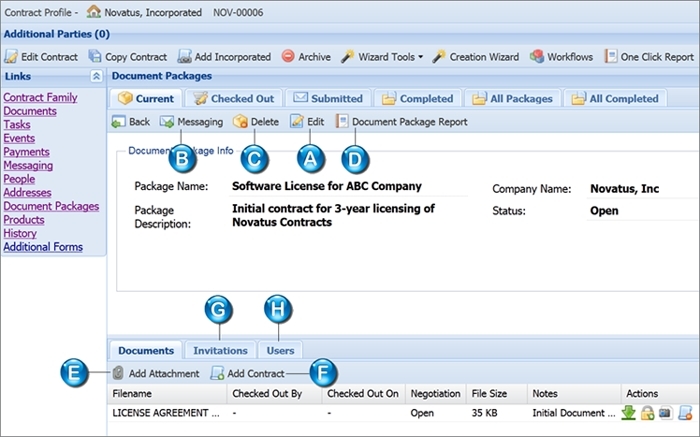
Task: Switch to the Invitations tab
Action: (x=220, y=350)
